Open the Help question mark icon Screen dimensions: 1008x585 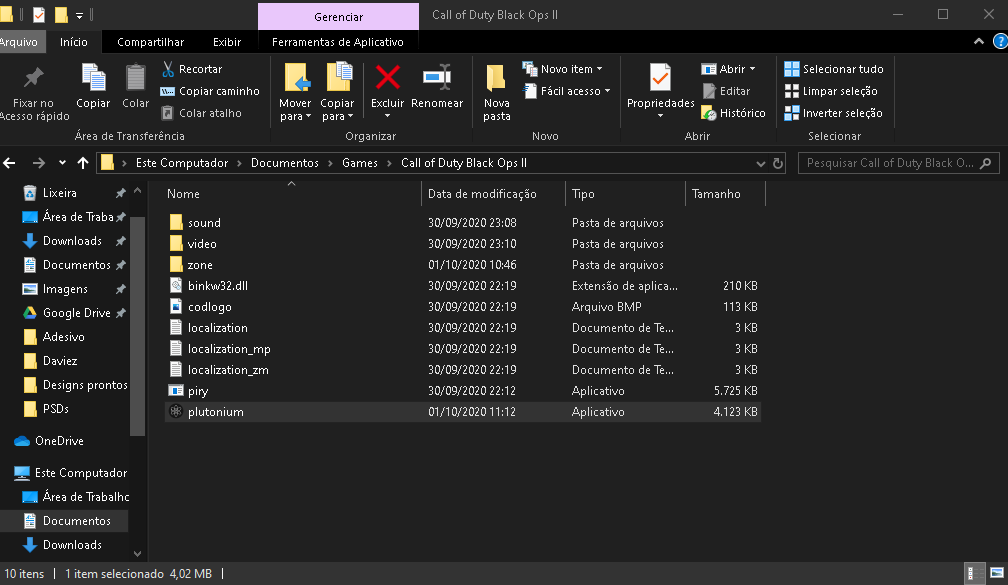(x=1000, y=42)
